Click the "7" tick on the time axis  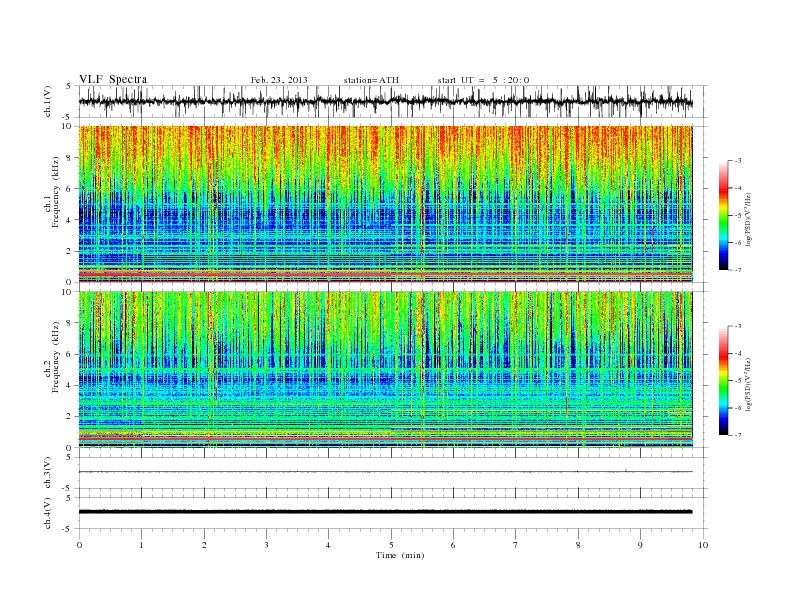(516, 545)
